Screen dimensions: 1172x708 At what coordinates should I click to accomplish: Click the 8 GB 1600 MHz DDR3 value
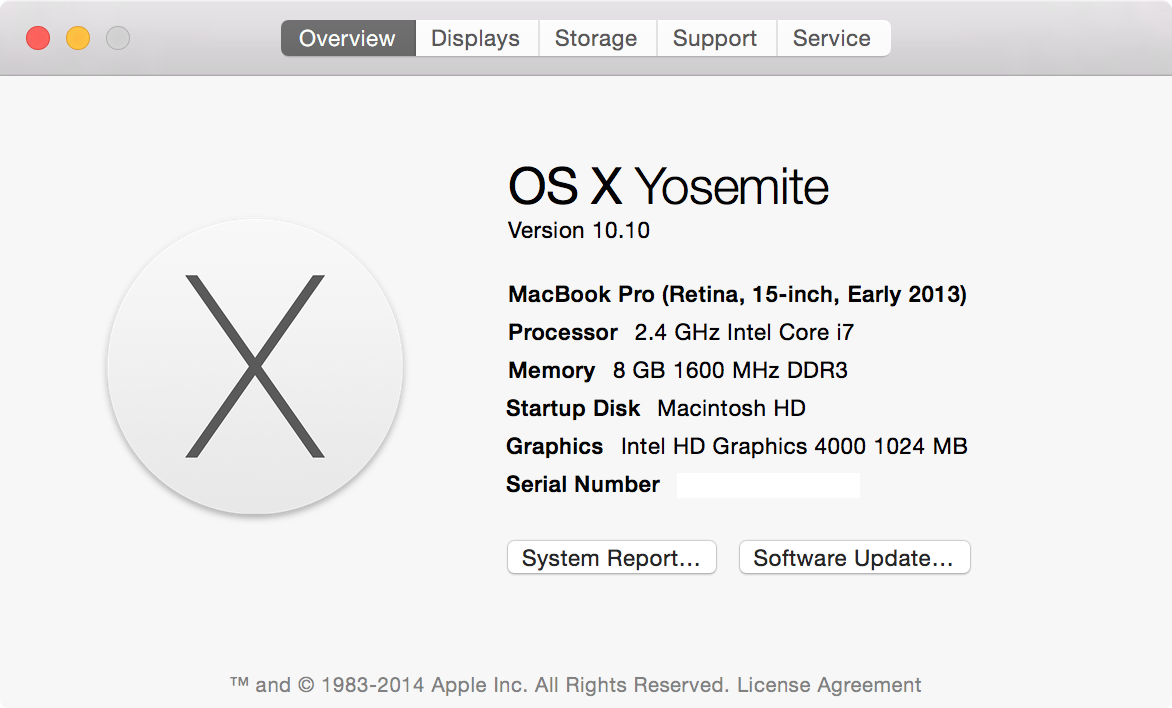pyautogui.click(x=730, y=370)
